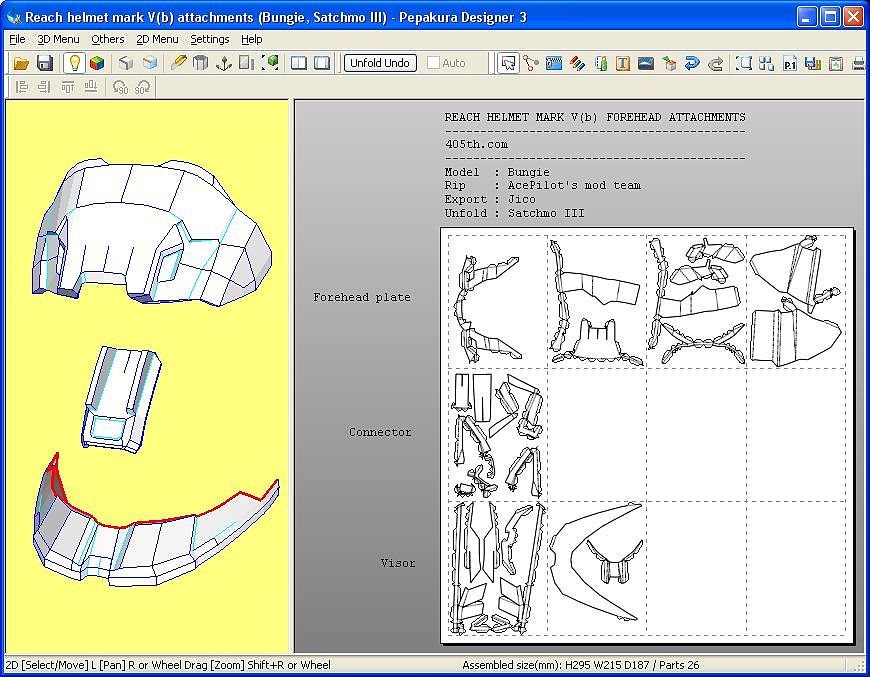The width and height of the screenshot is (870, 677).
Task: Click the save-with-chart export icon
Action: point(813,63)
